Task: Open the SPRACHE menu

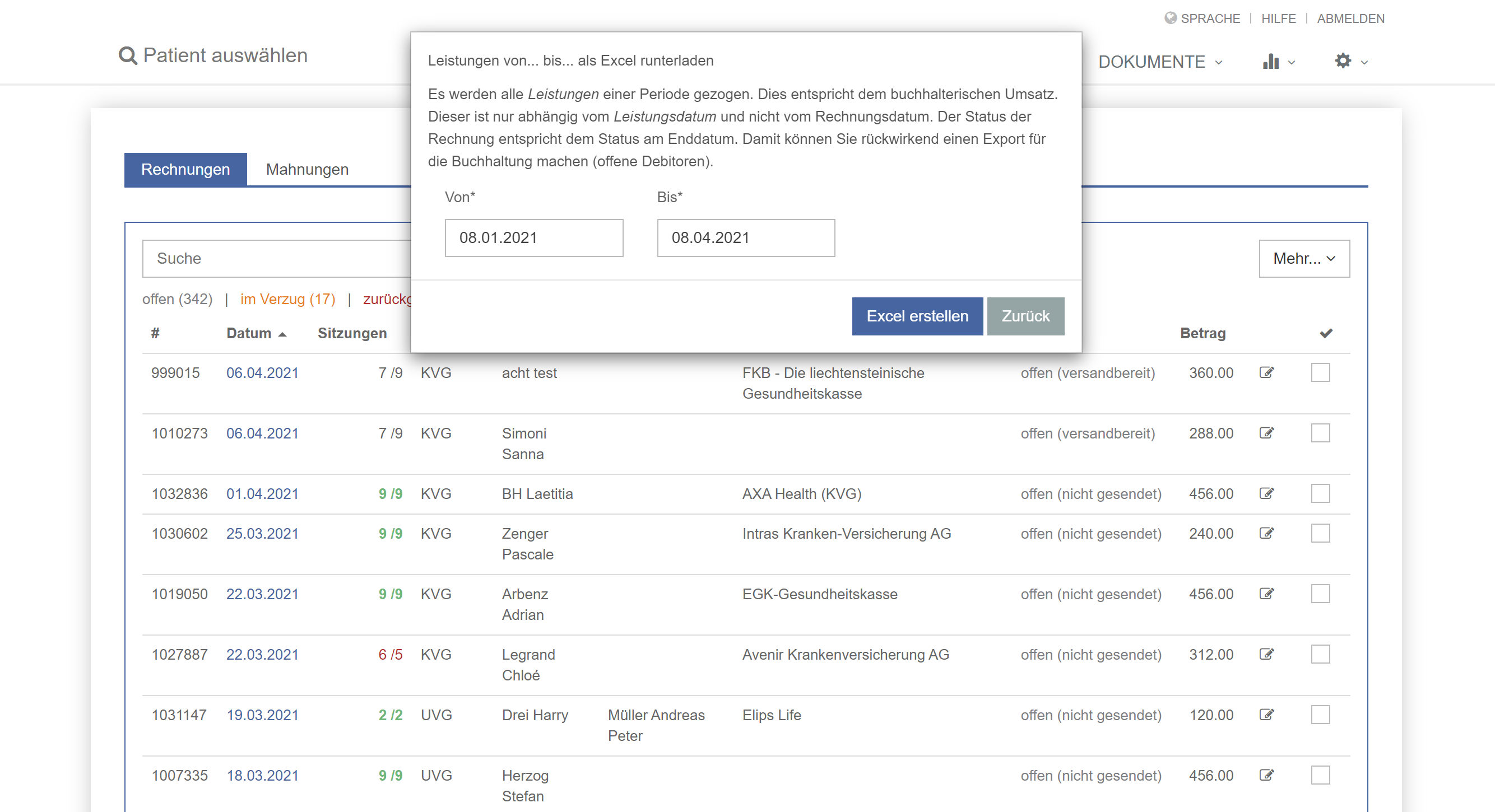Action: tap(1210, 18)
